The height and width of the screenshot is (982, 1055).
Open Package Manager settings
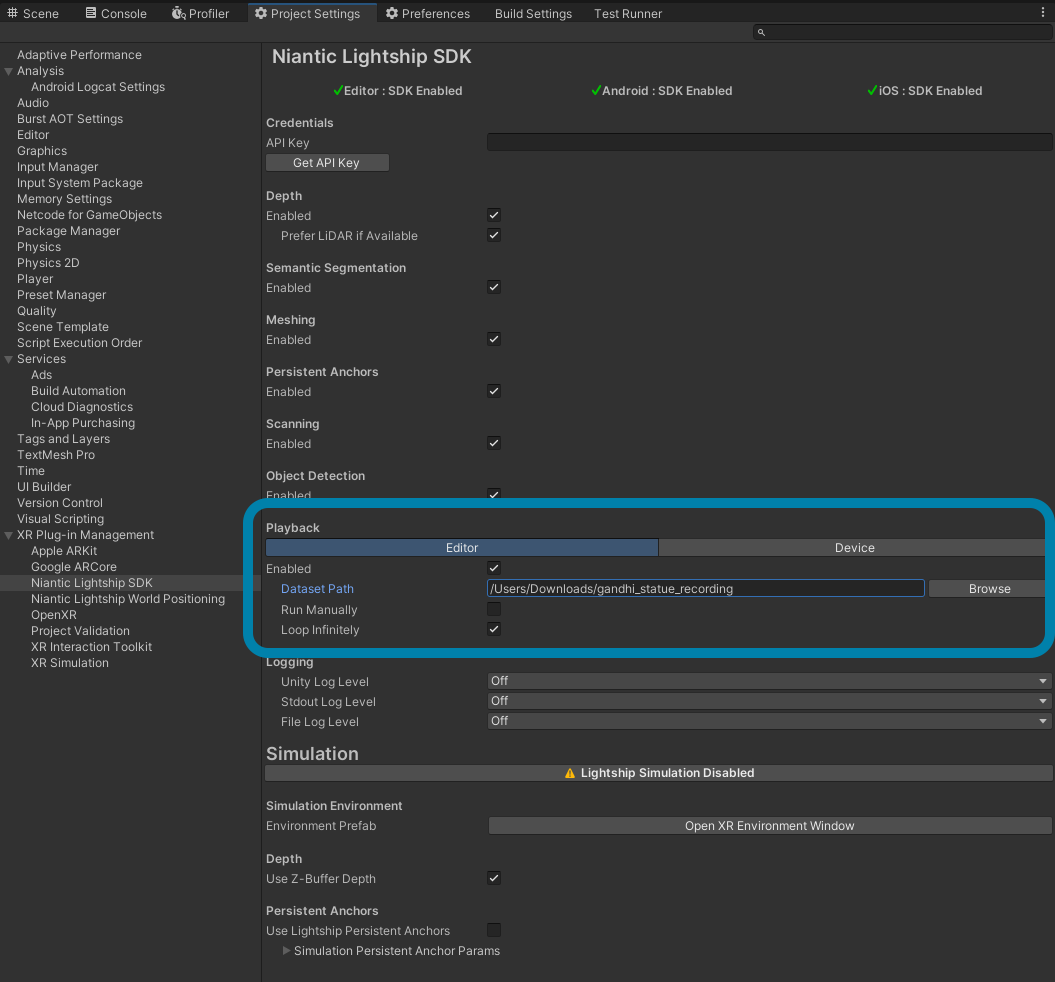[69, 231]
